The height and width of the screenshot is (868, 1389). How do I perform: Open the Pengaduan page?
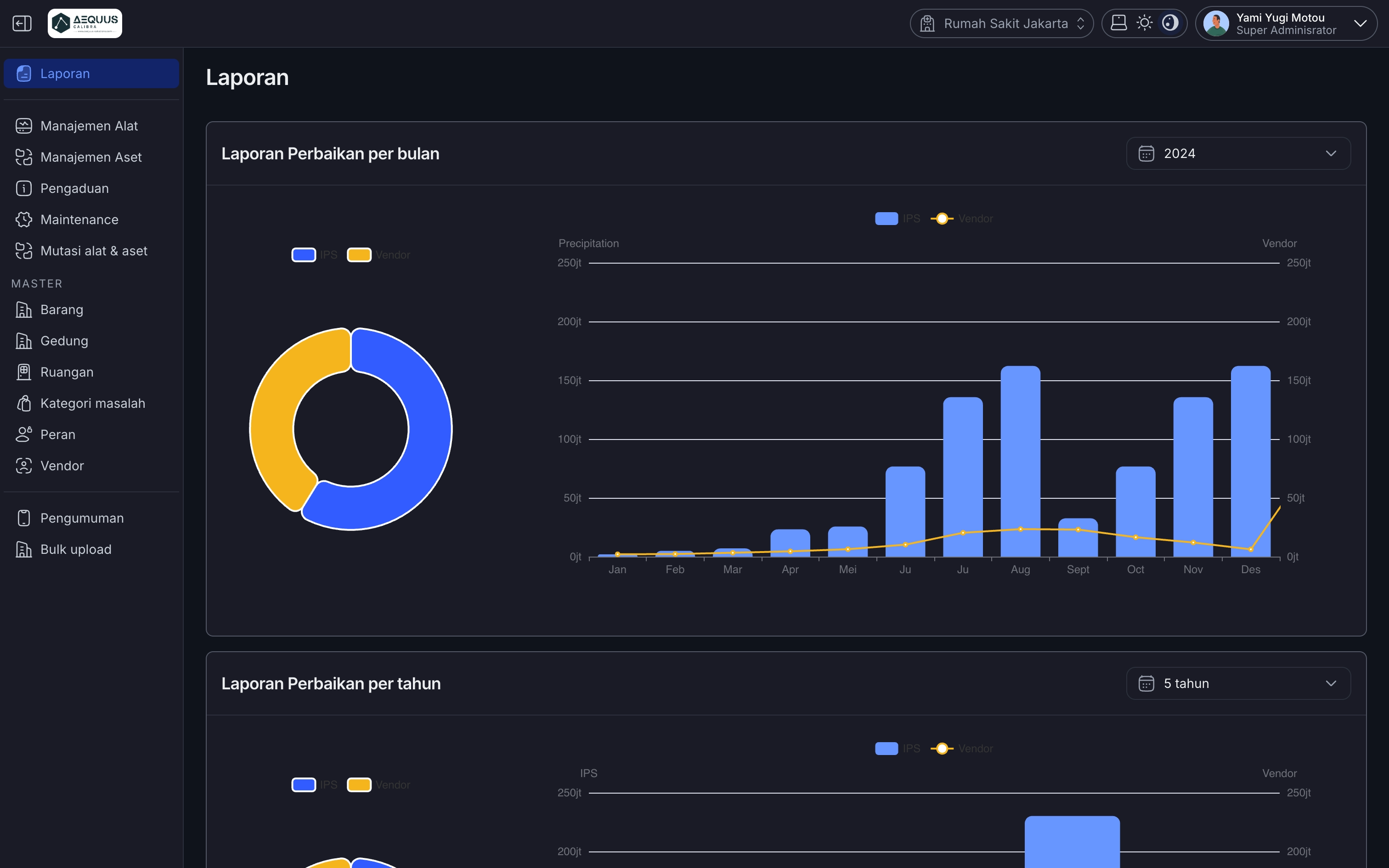pyautogui.click(x=91, y=188)
